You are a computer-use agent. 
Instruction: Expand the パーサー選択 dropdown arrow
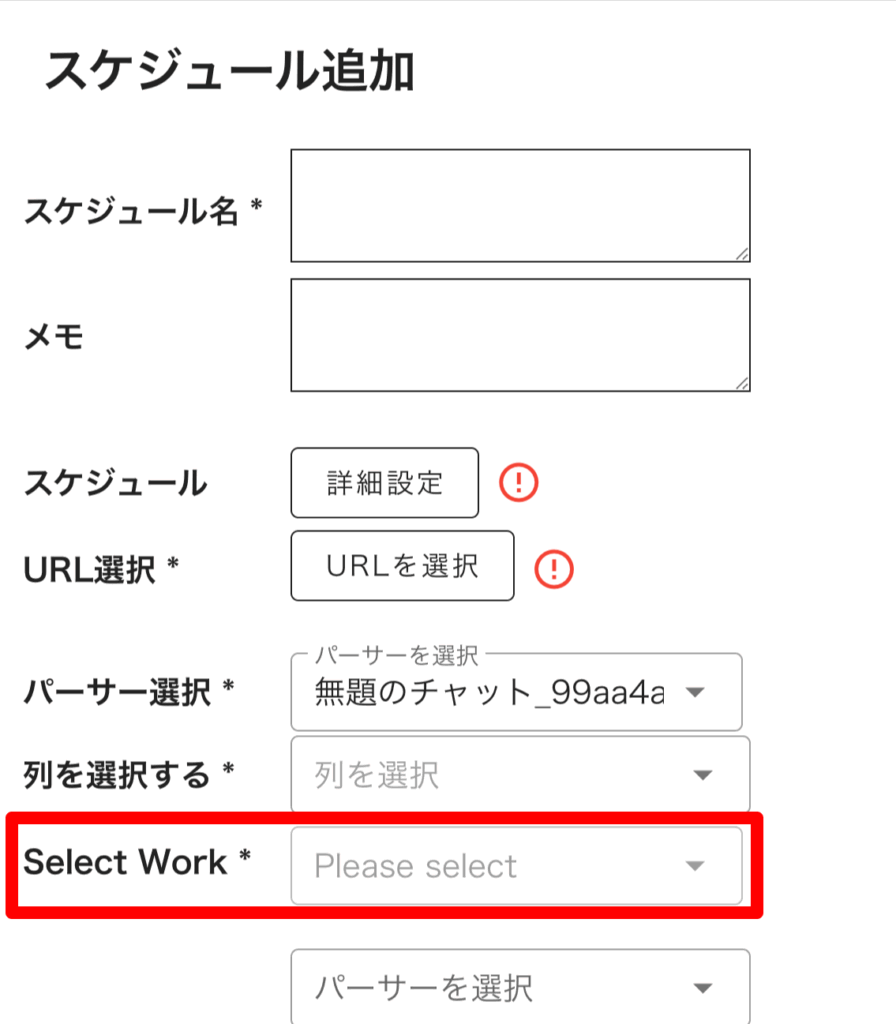pyautogui.click(x=696, y=692)
